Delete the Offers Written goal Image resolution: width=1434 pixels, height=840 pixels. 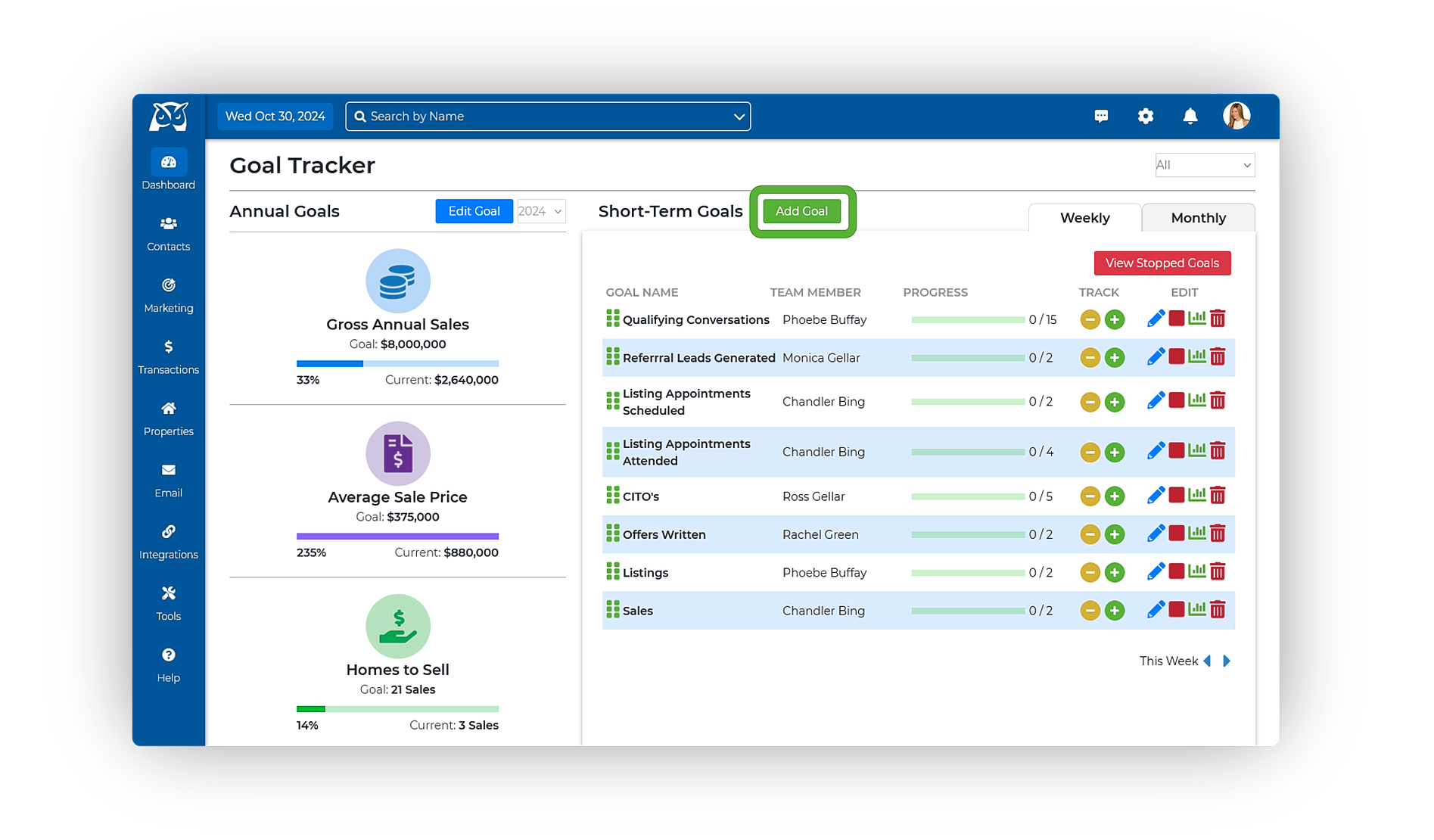coord(1217,534)
